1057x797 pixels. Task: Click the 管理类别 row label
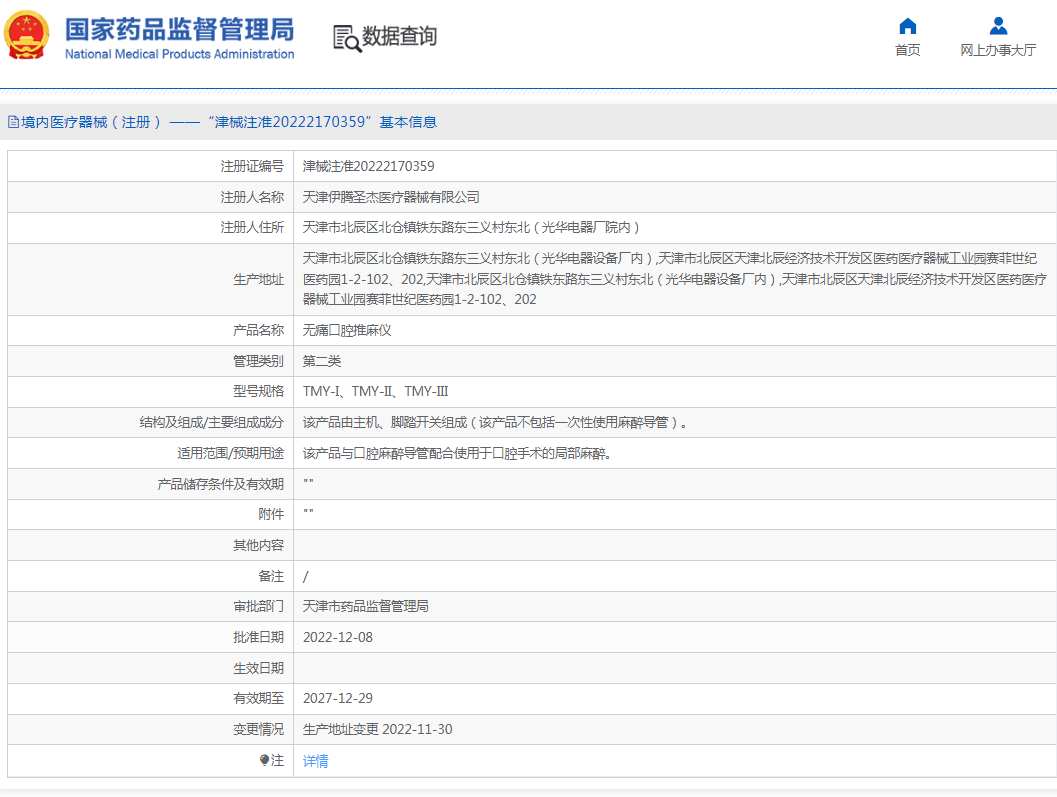259,361
